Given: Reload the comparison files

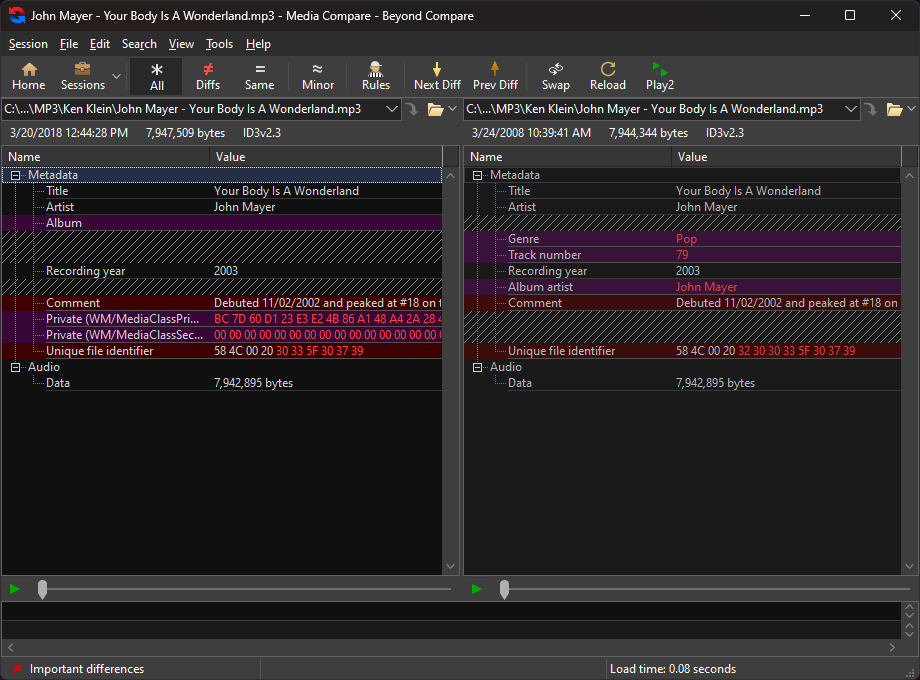Looking at the screenshot, I should (x=607, y=76).
